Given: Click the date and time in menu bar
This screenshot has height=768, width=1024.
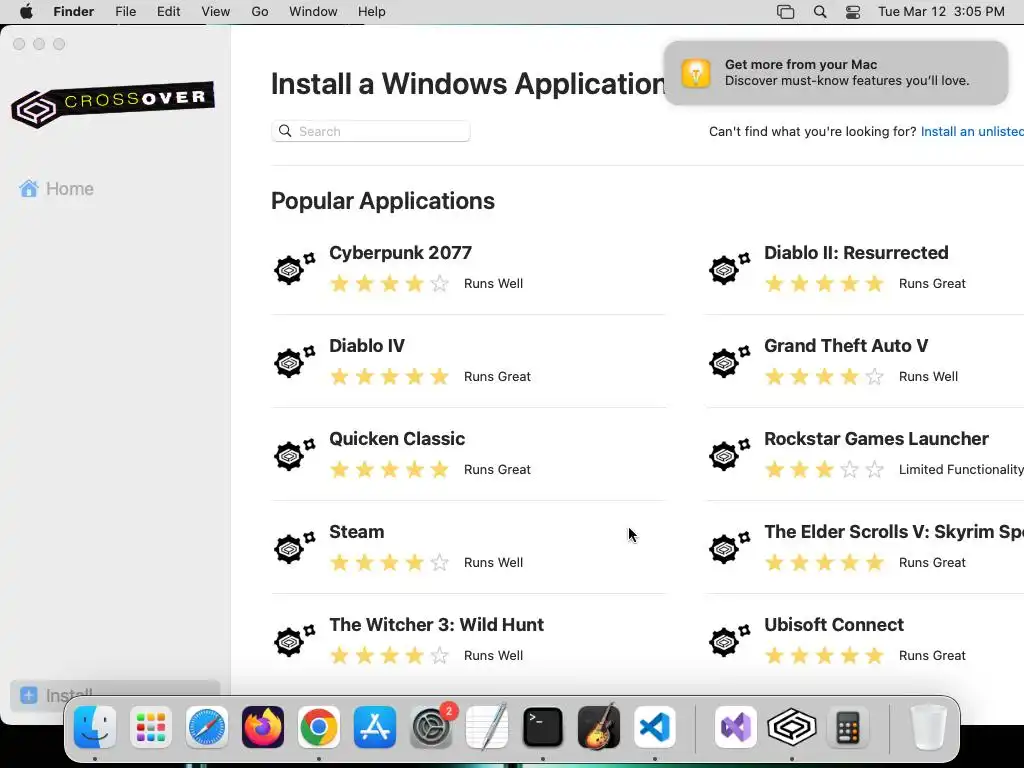Looking at the screenshot, I should tap(941, 12).
